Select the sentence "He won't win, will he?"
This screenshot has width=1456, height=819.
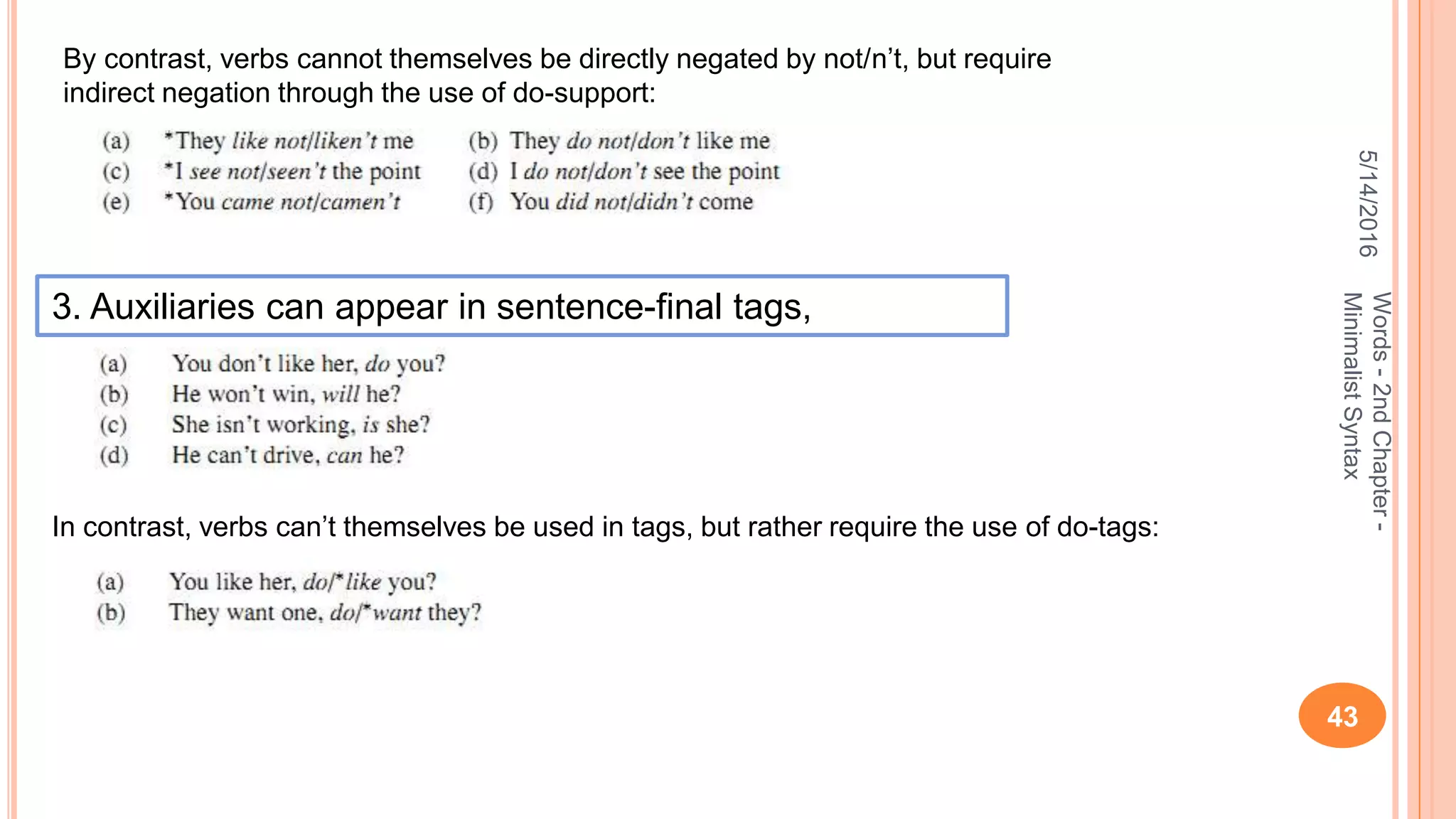(x=286, y=394)
